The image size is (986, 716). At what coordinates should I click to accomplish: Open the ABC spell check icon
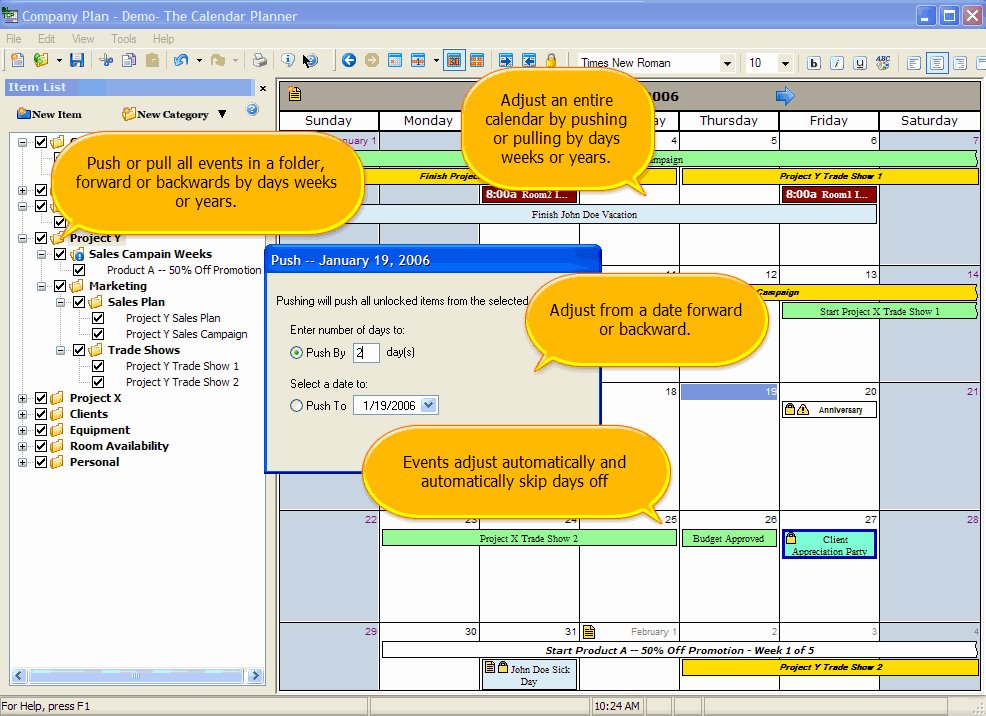[x=883, y=62]
